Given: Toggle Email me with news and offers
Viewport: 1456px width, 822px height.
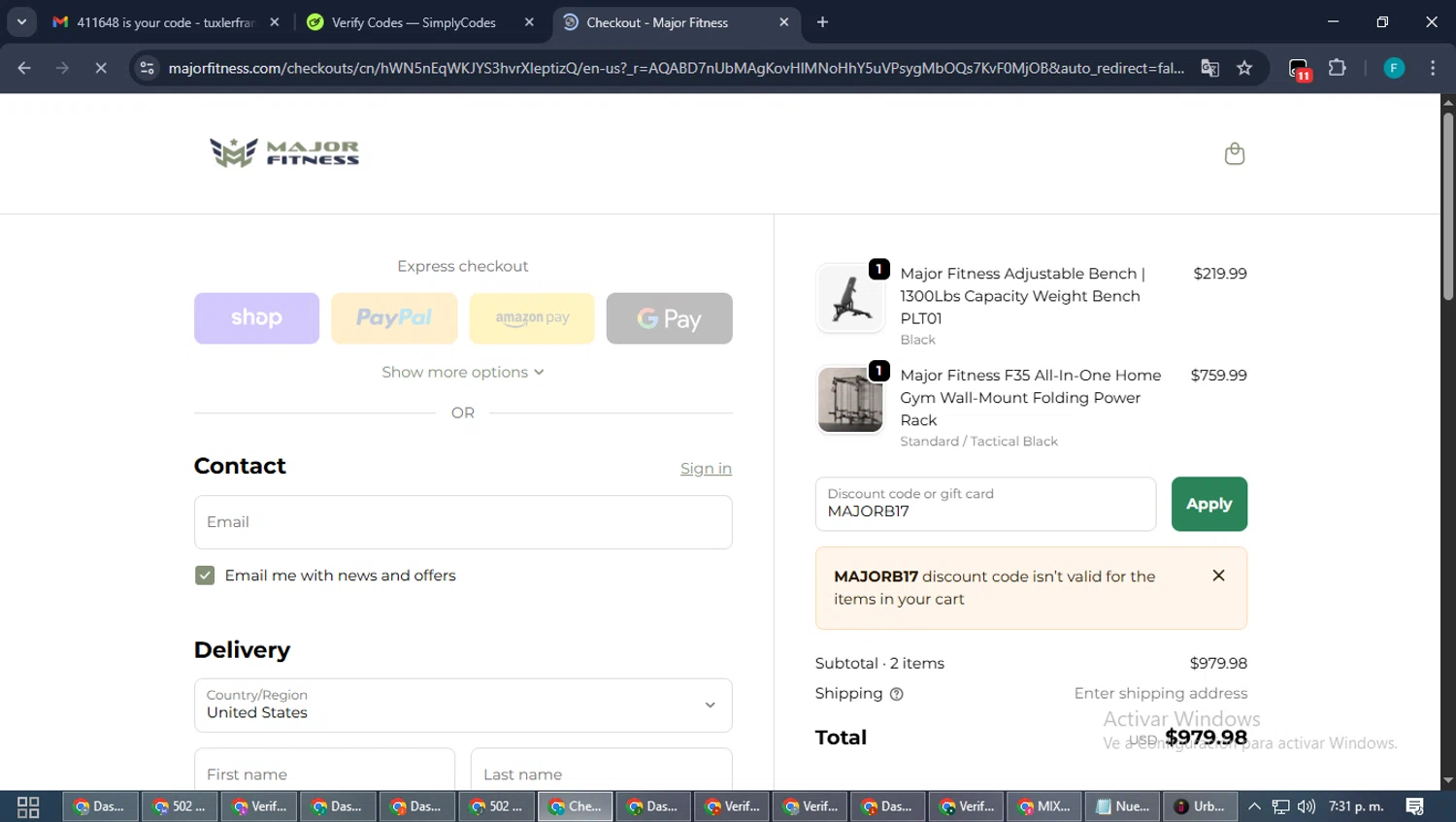Looking at the screenshot, I should (205, 575).
